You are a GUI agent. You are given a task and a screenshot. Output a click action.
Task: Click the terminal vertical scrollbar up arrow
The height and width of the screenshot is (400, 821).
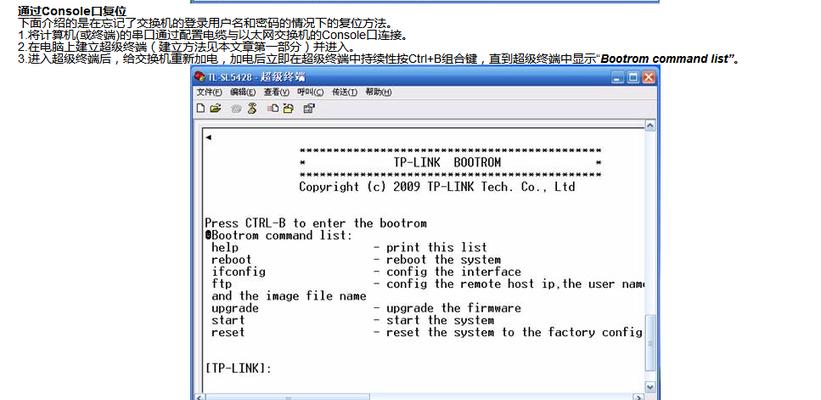[650, 126]
